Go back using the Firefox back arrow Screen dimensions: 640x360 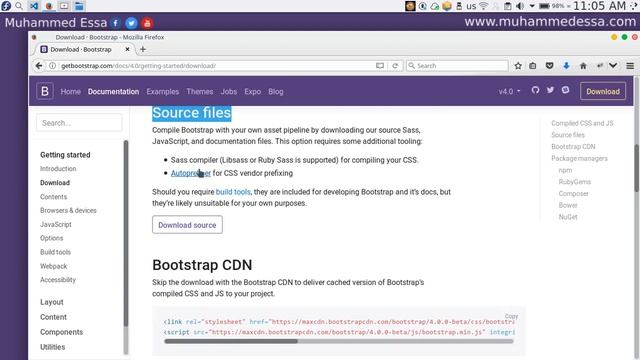click(39, 65)
